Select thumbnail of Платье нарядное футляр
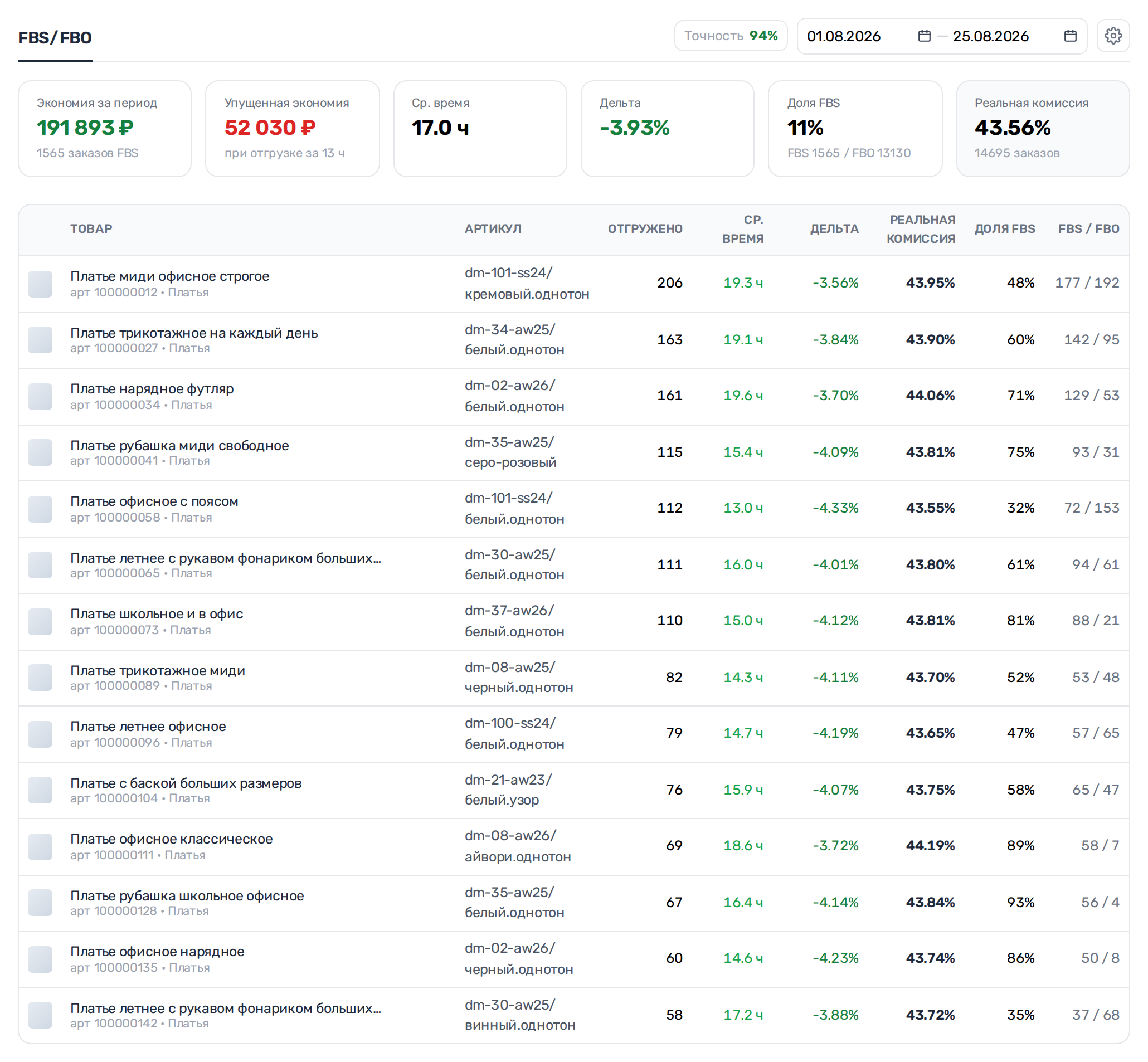This screenshot has height=1062, width=1148. (x=40, y=397)
